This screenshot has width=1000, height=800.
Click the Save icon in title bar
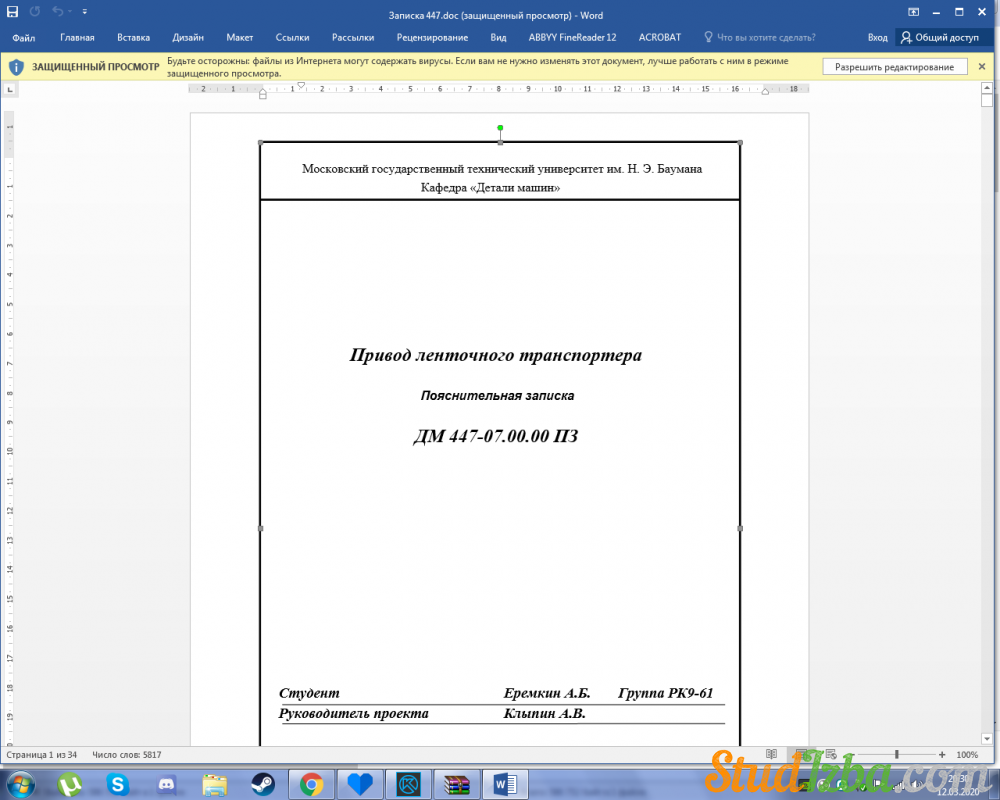12,12
